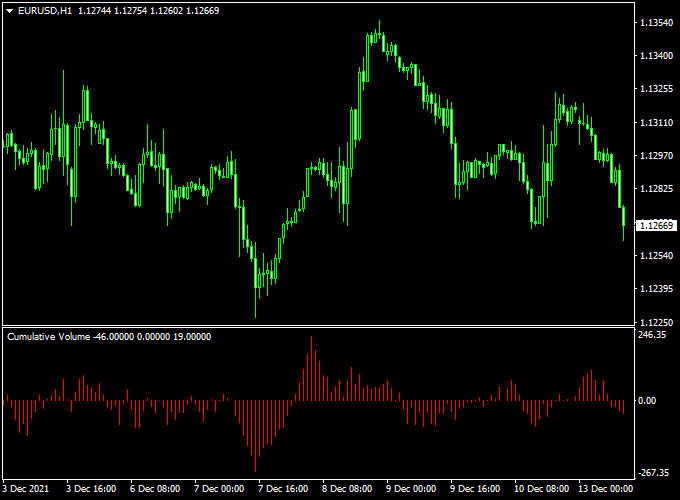
Task: Select price level 1.13400 on the scale
Action: 657,56
